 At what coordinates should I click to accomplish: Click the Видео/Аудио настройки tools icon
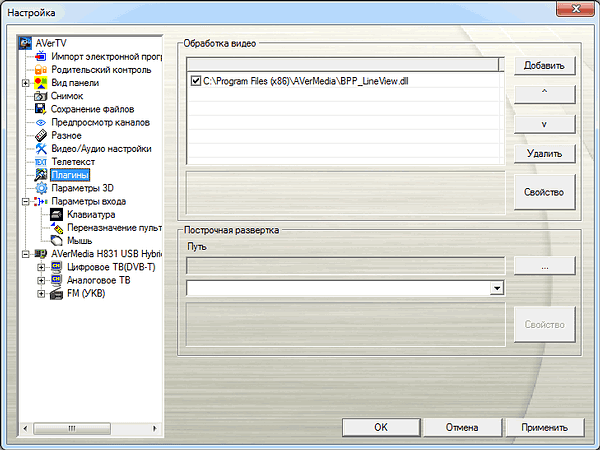coord(41,148)
